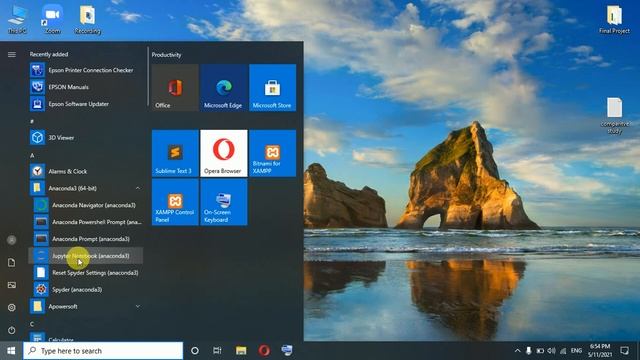
Task: Select comparative study file on desktop
Action: 614,116
